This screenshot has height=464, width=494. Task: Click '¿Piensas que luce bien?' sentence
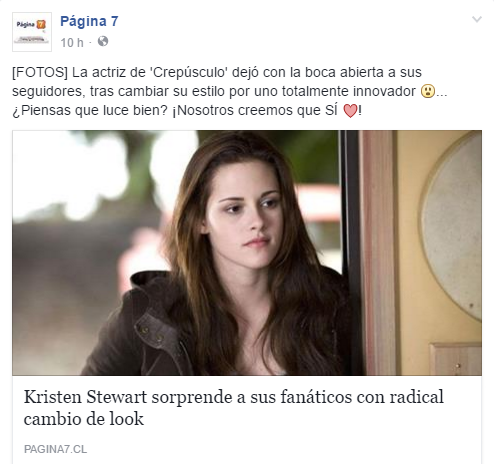[x=90, y=110]
